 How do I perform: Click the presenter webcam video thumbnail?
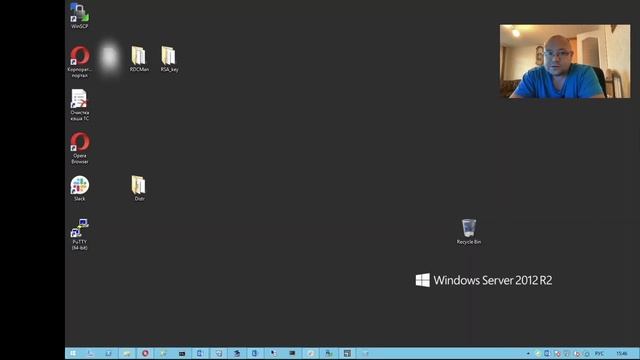point(565,61)
